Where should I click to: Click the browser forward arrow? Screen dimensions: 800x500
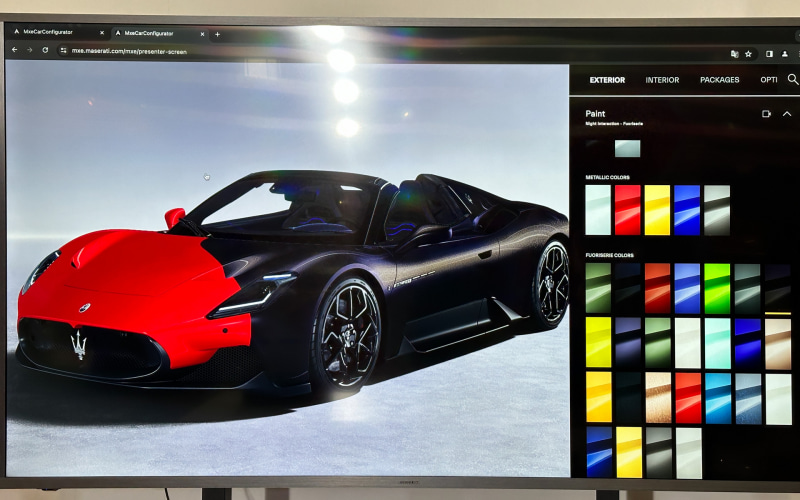30,50
